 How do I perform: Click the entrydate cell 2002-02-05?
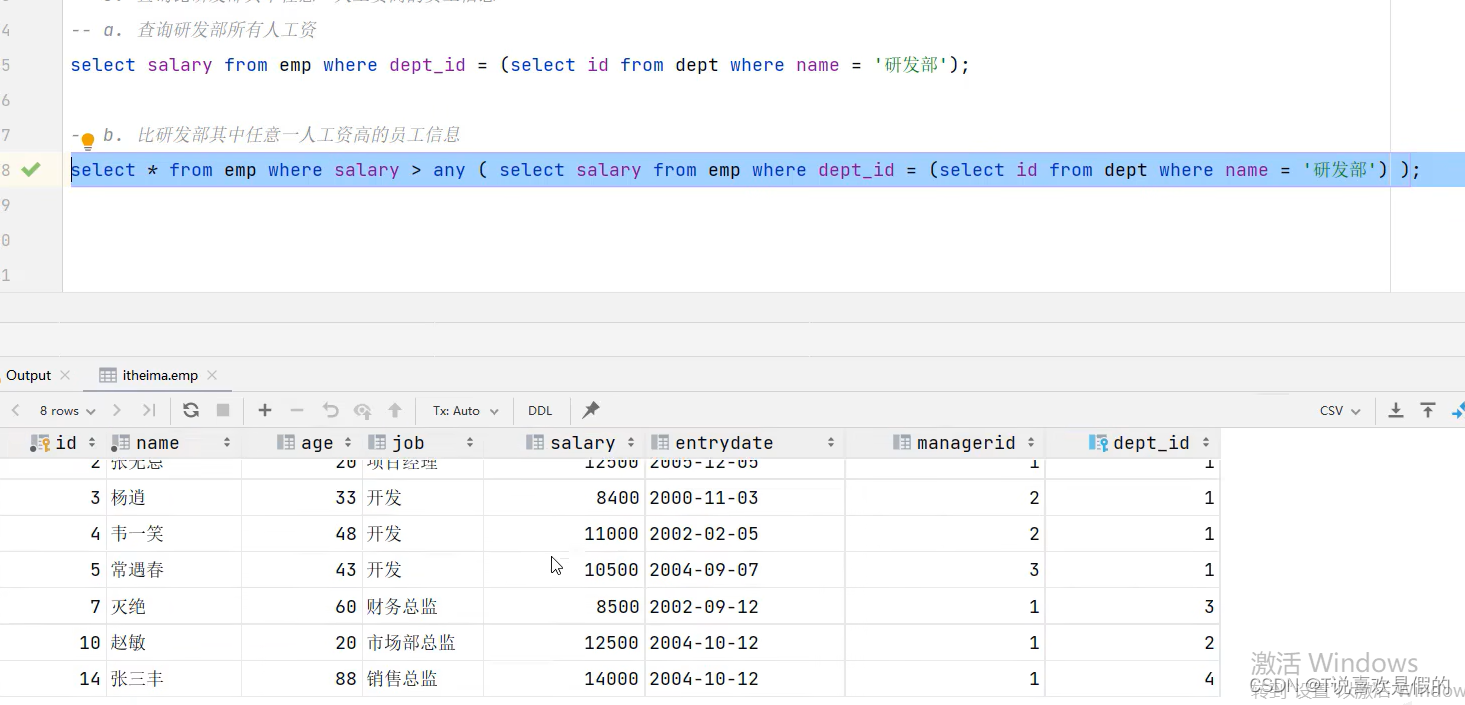click(x=745, y=533)
